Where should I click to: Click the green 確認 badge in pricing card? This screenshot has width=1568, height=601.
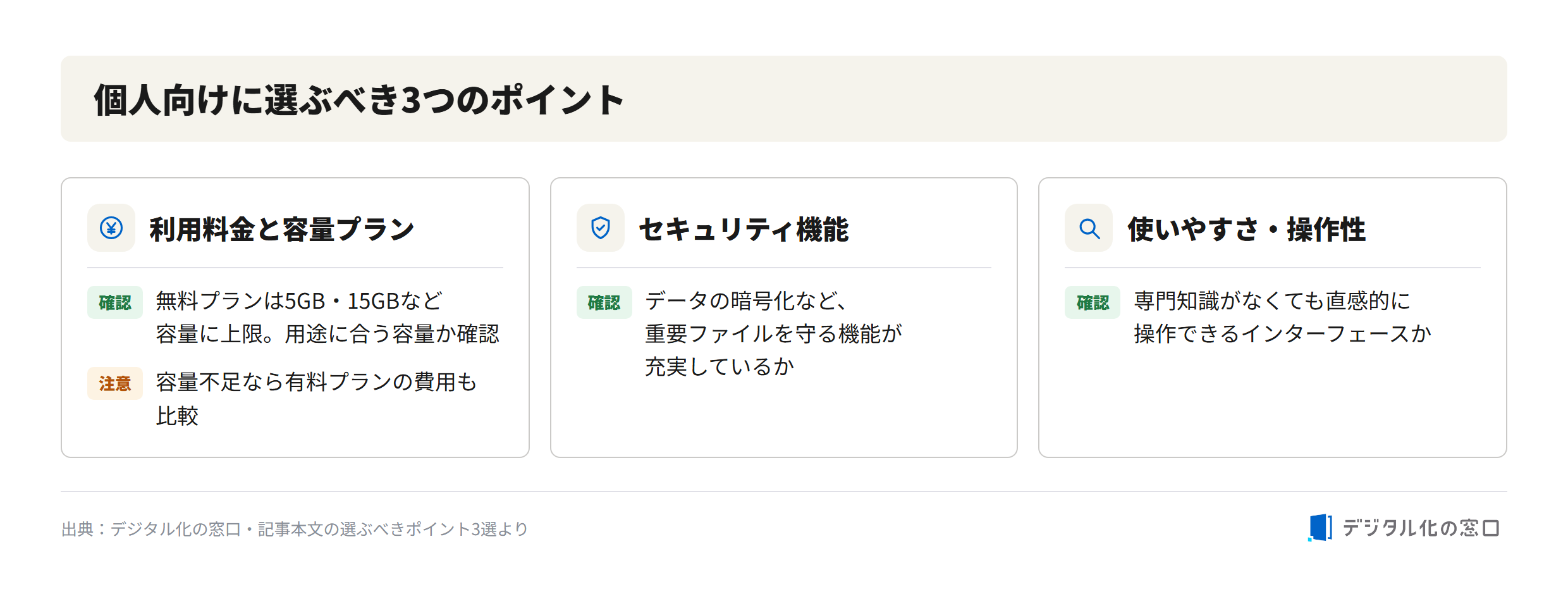[x=114, y=302]
